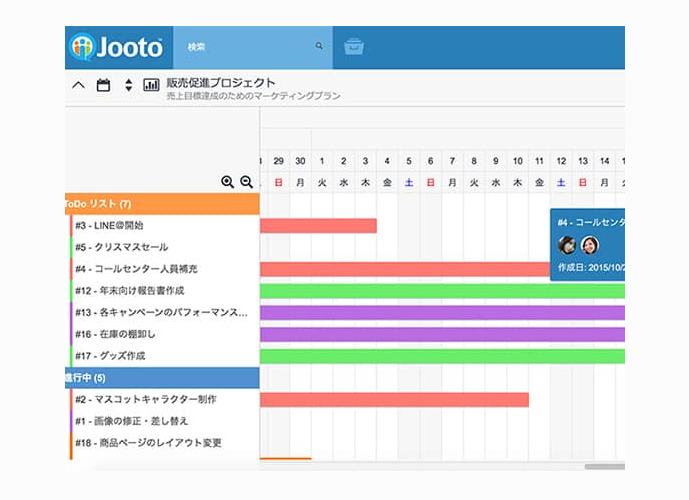Click the up-down sort arrows
The height and width of the screenshot is (500, 689).
(x=128, y=85)
